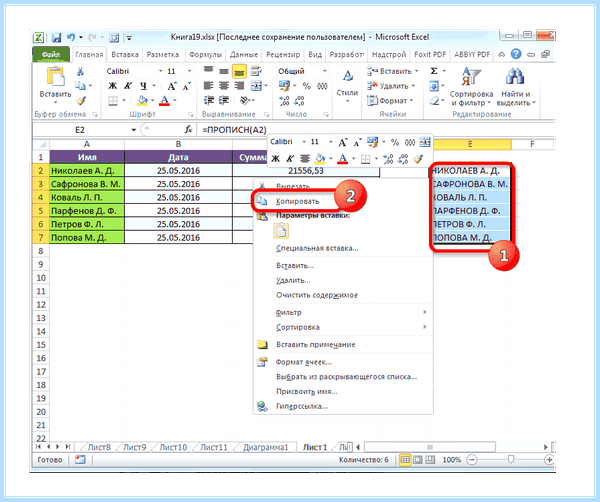
Task: Click zoom out minus button in status bar
Action: 472,460
